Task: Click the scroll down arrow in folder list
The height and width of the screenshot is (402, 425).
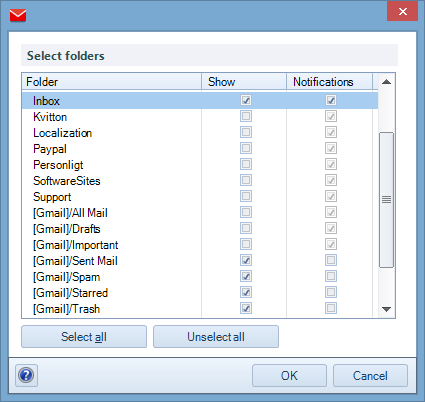Action: [x=386, y=309]
